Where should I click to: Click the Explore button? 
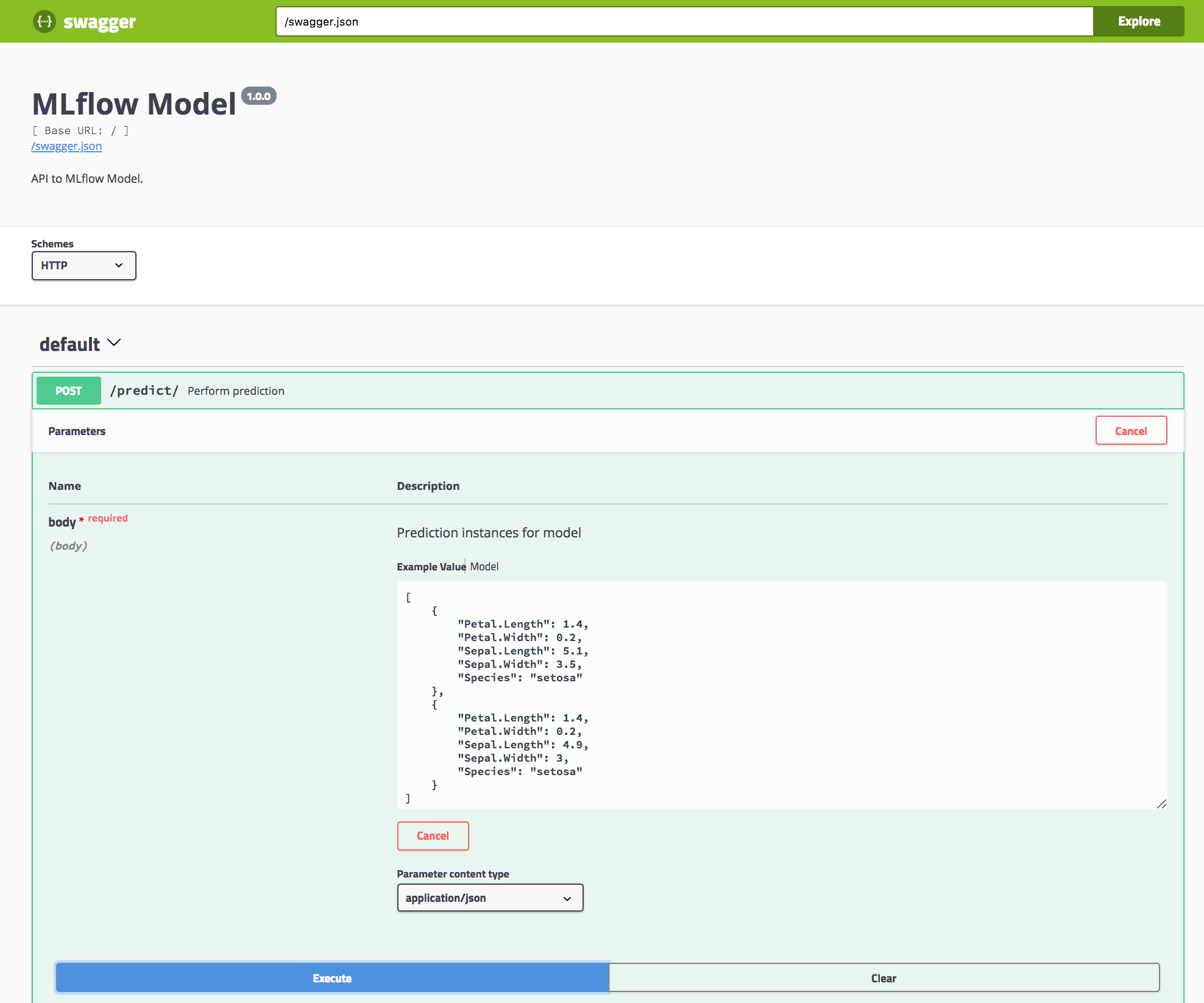1138,21
